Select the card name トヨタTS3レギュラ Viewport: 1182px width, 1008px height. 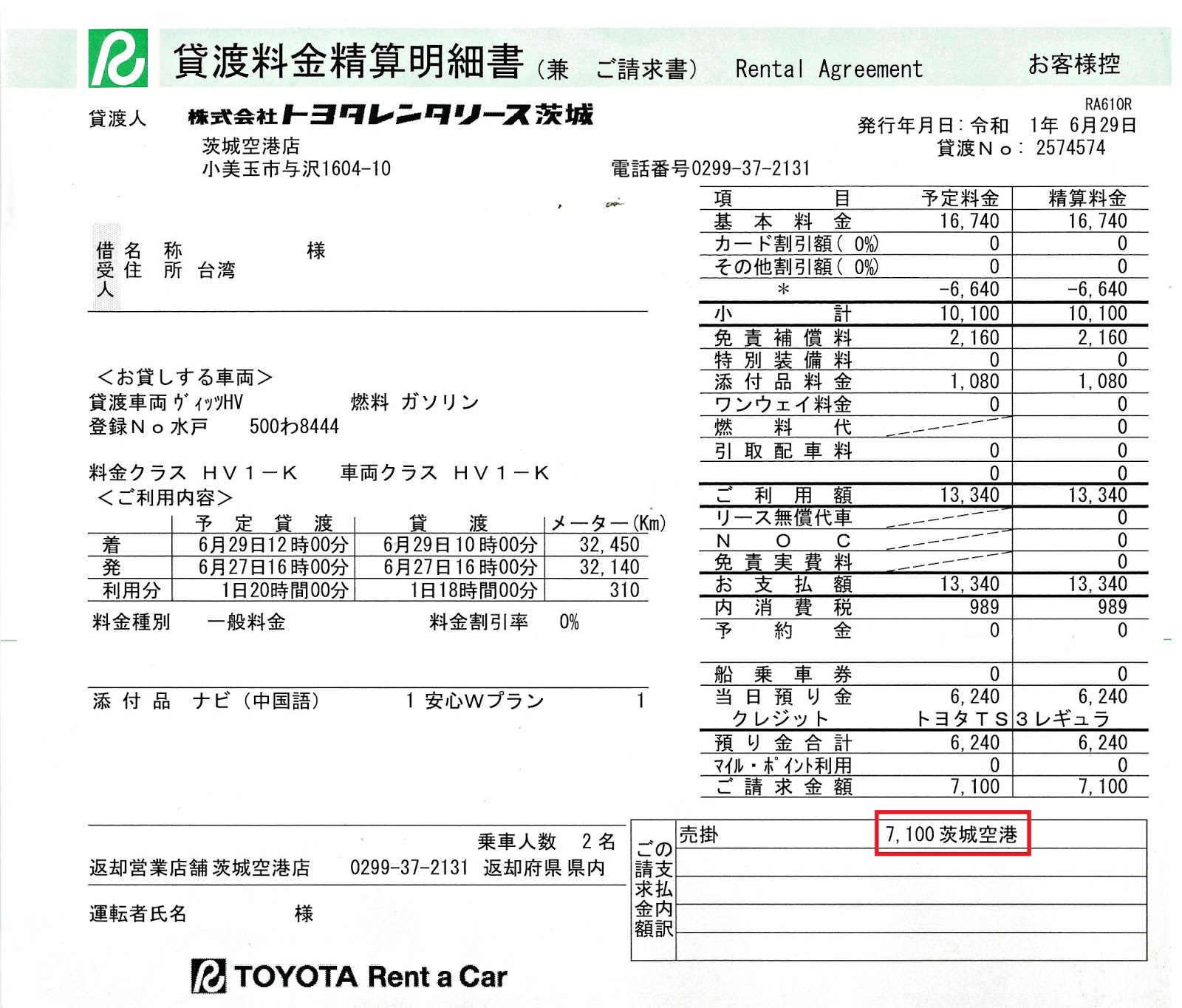pos(1012,718)
